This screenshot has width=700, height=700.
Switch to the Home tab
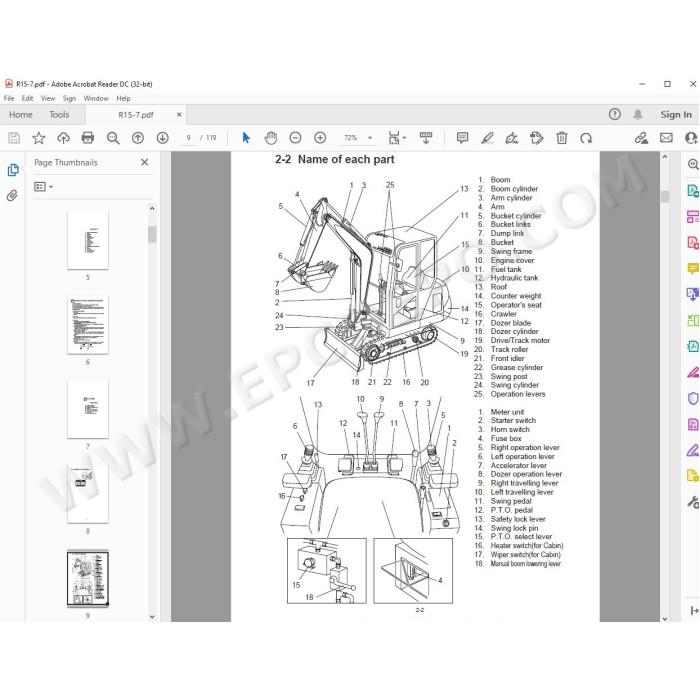tap(21, 115)
